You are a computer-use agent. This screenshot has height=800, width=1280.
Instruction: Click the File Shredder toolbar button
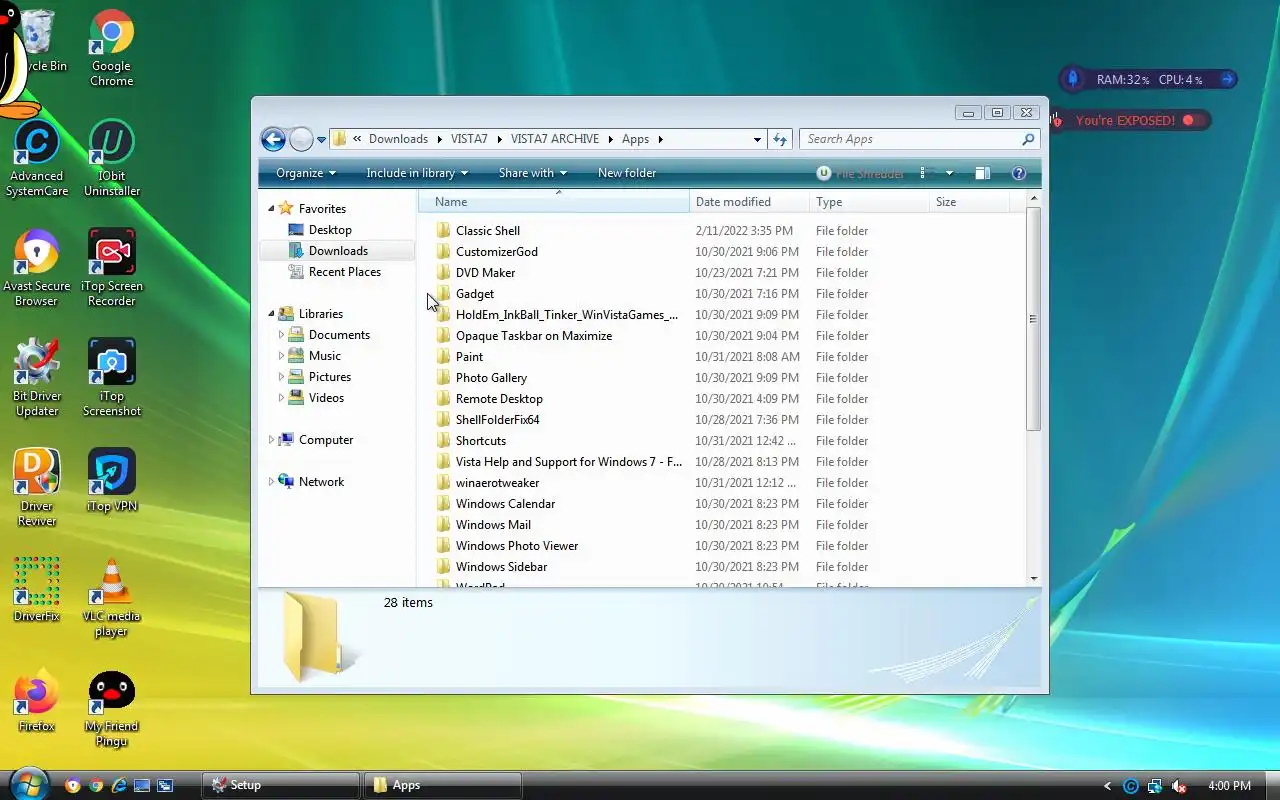(860, 173)
